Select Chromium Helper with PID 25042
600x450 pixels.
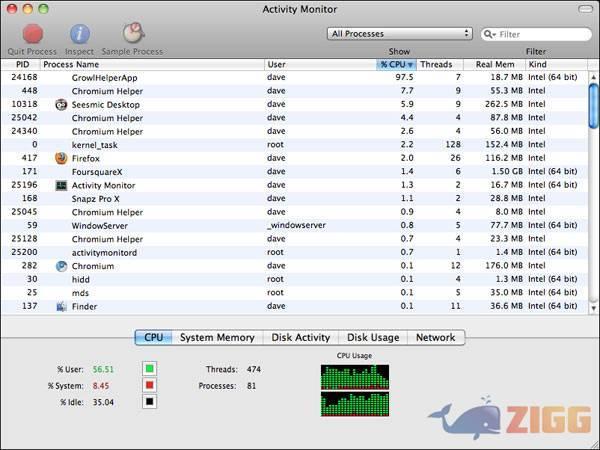[x=294, y=117]
